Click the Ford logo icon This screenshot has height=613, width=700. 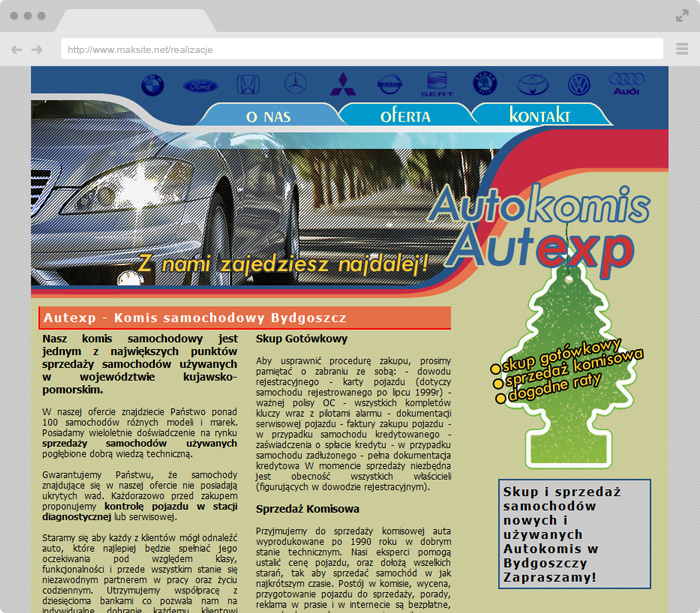[201, 86]
